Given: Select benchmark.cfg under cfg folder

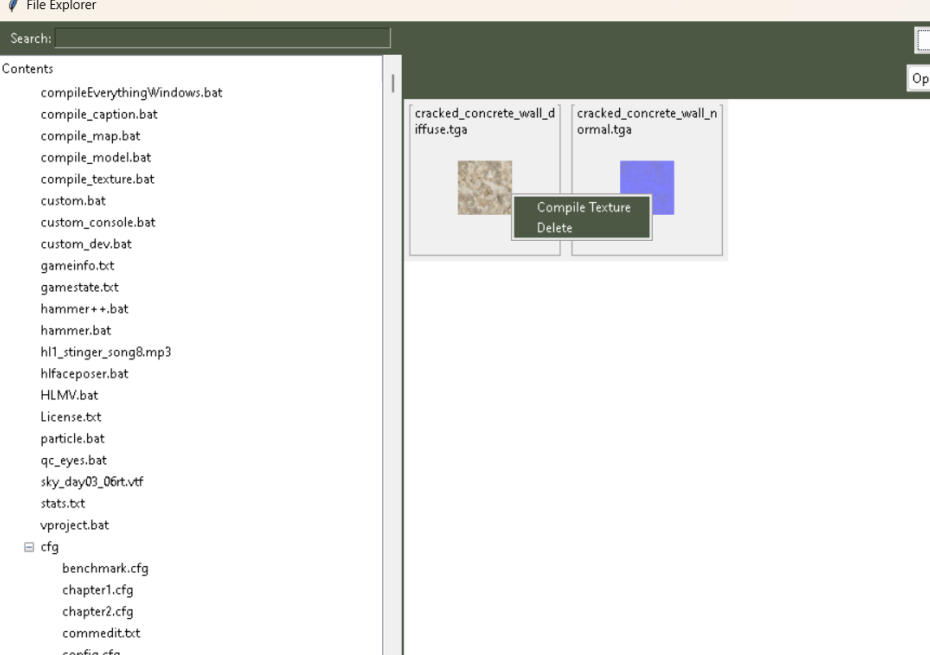Looking at the screenshot, I should pyautogui.click(x=105, y=568).
